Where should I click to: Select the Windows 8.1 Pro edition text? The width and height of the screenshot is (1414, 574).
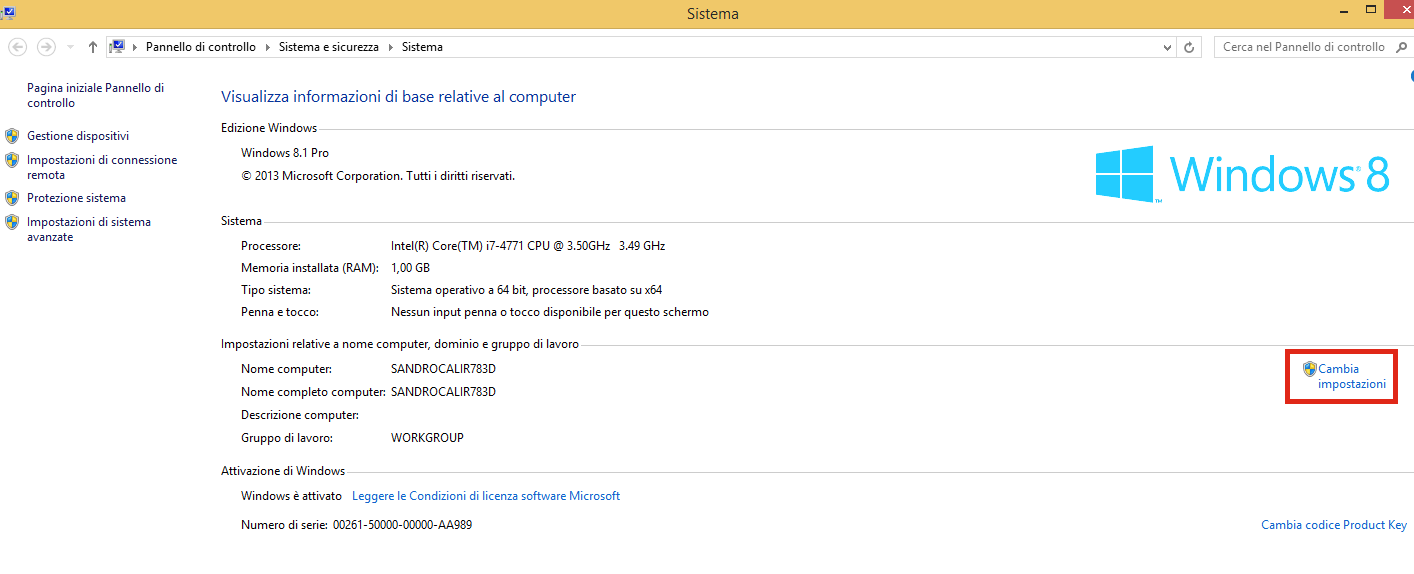click(285, 153)
